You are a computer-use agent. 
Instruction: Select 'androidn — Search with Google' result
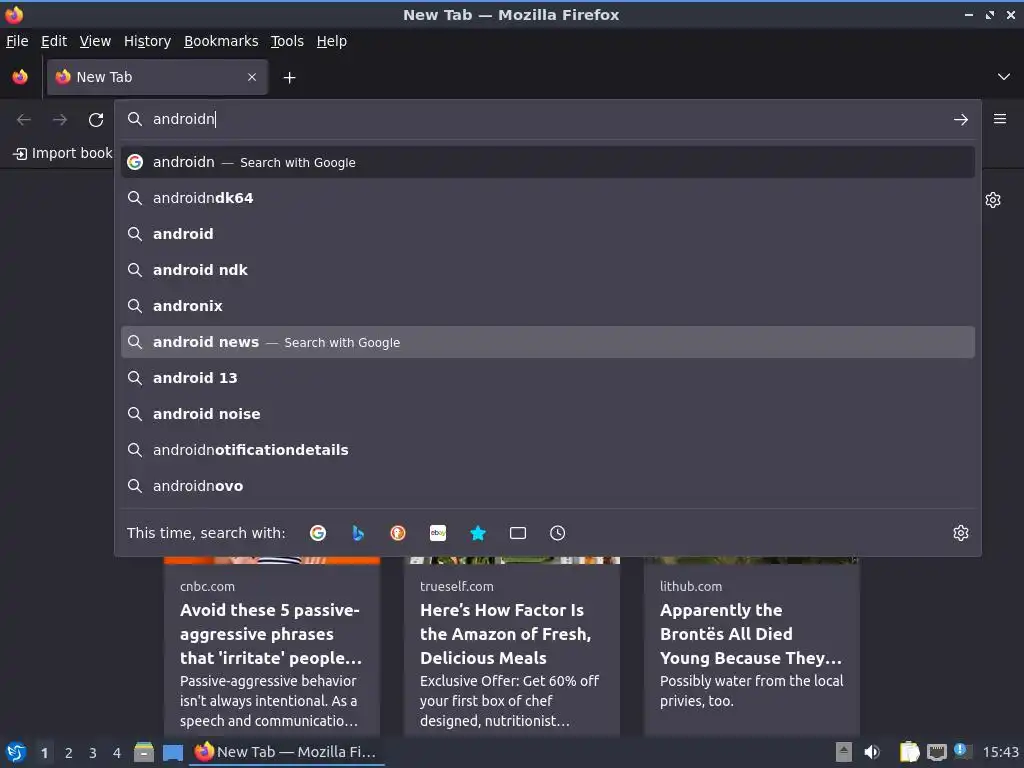(547, 162)
